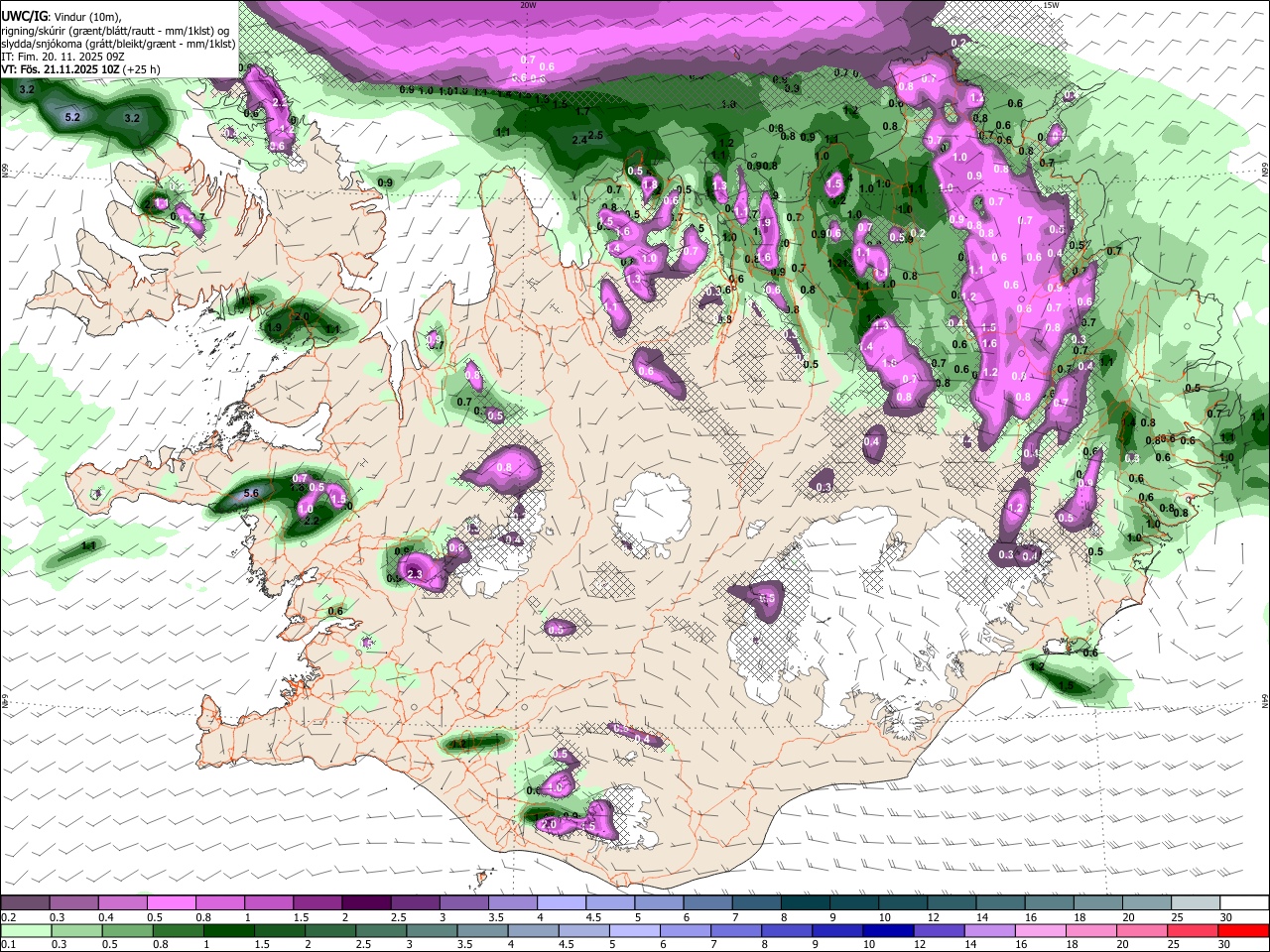This screenshot has height=952, width=1270.
Task: Click the UWC/IG title text
Action: point(23,17)
